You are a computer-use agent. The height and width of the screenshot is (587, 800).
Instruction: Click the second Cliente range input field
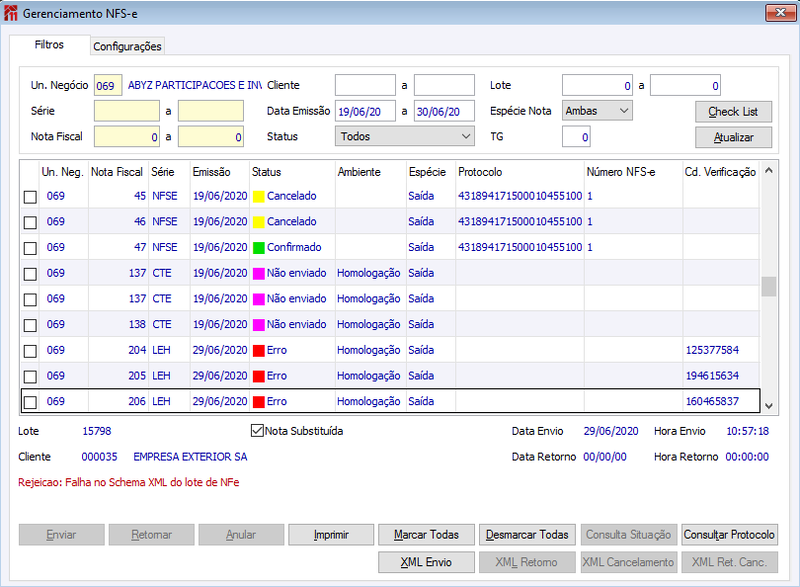pyautogui.click(x=444, y=85)
